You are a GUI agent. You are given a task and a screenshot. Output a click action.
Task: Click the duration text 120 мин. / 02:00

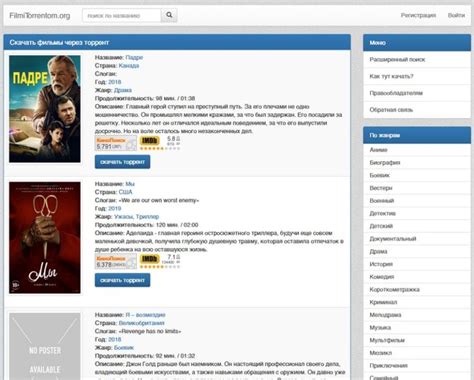pyautogui.click(x=177, y=225)
